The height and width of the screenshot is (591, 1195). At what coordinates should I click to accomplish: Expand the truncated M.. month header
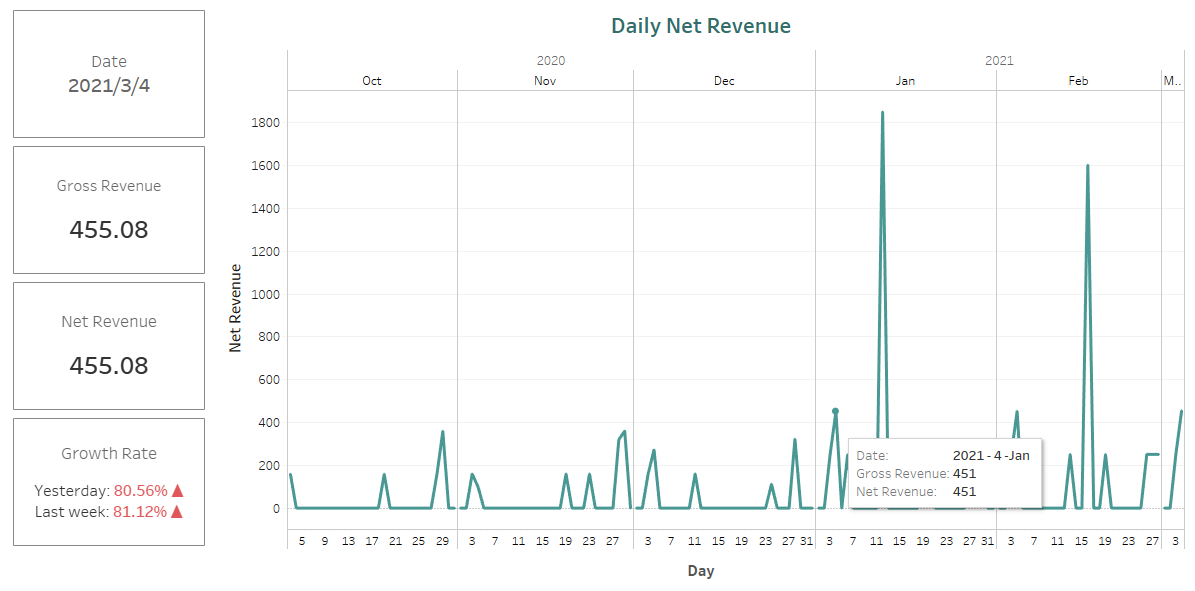[x=1172, y=81]
